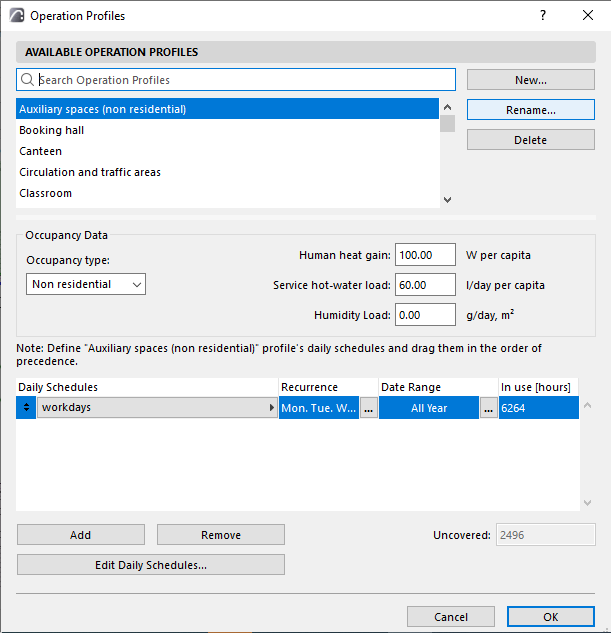Select the Canteen profile
This screenshot has height=633, width=611.
227,151
